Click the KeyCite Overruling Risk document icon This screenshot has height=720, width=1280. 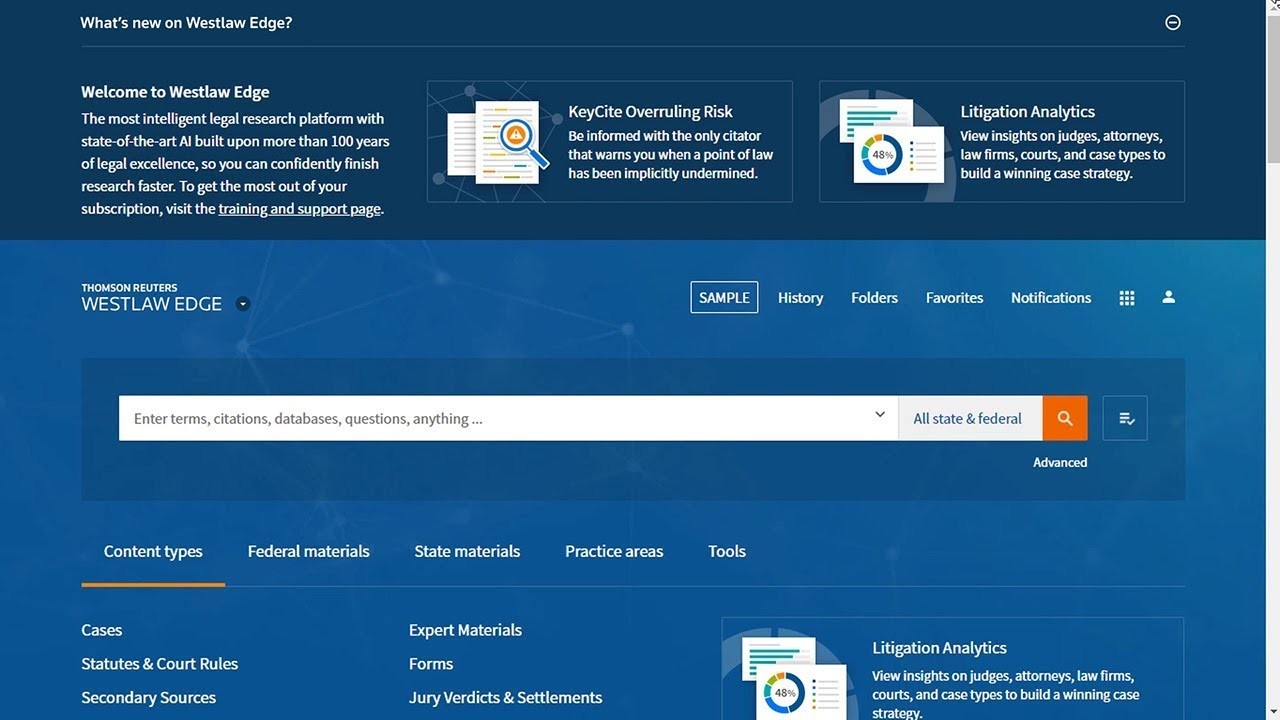(x=498, y=142)
